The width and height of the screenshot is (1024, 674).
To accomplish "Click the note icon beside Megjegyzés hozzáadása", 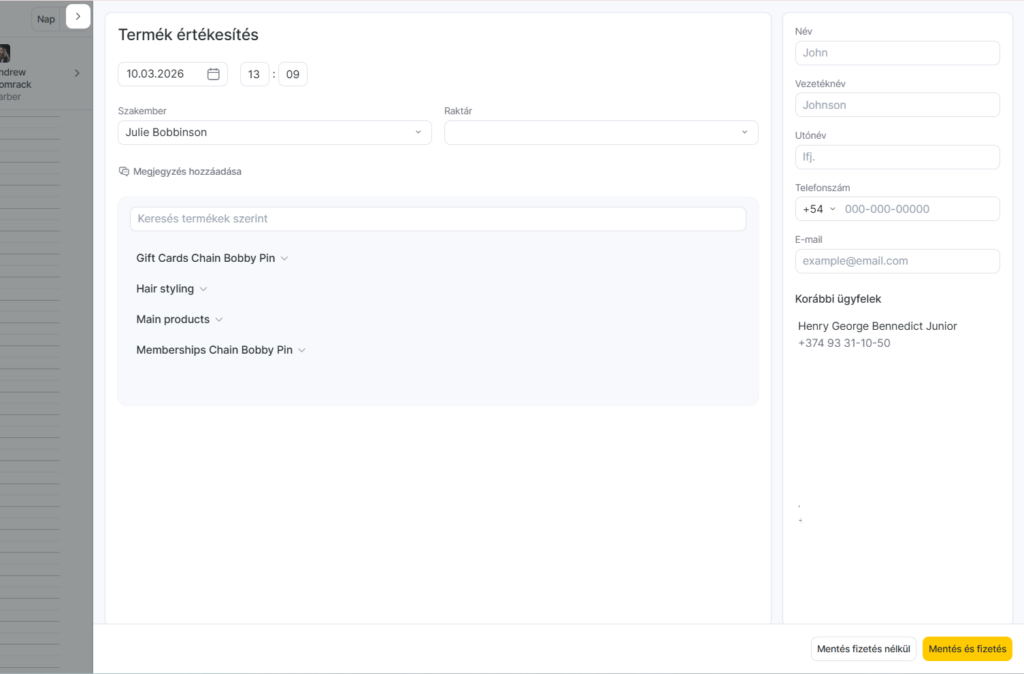I will tap(124, 171).
